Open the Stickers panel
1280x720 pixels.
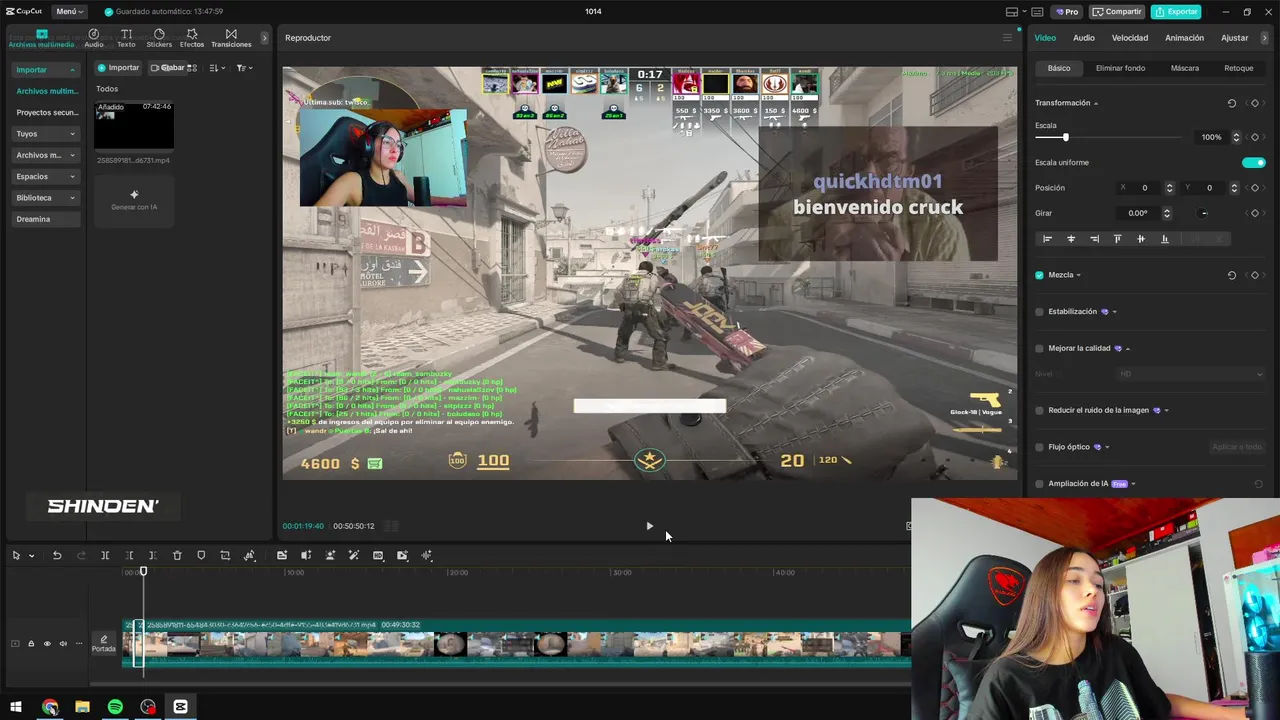coord(159,38)
